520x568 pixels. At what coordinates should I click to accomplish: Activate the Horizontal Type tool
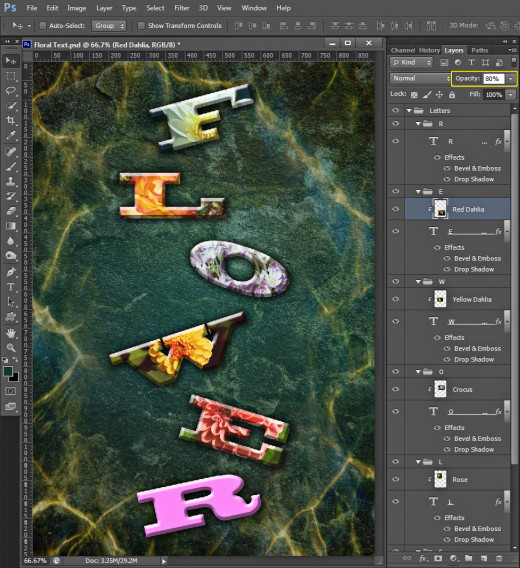(11, 287)
